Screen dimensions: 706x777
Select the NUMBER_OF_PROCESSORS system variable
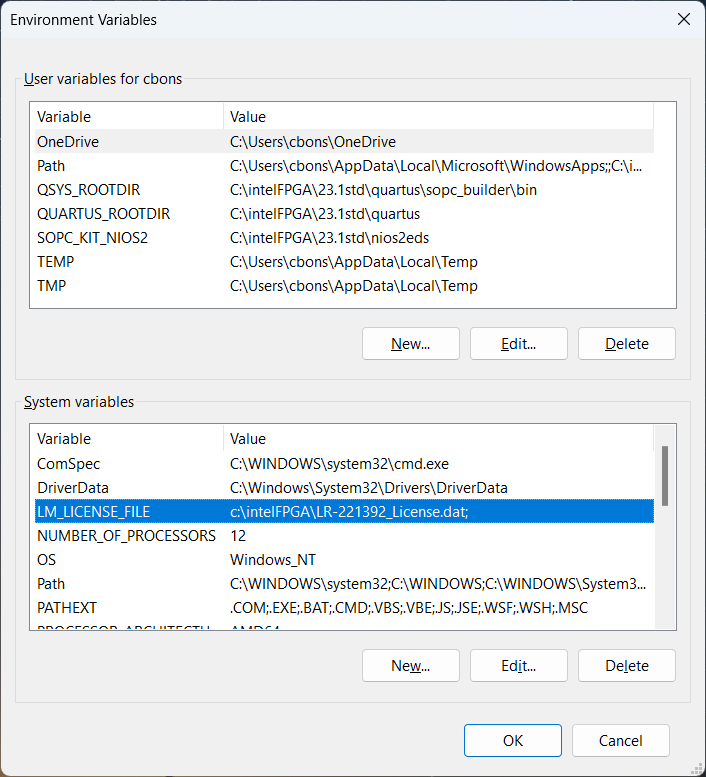[126, 536]
